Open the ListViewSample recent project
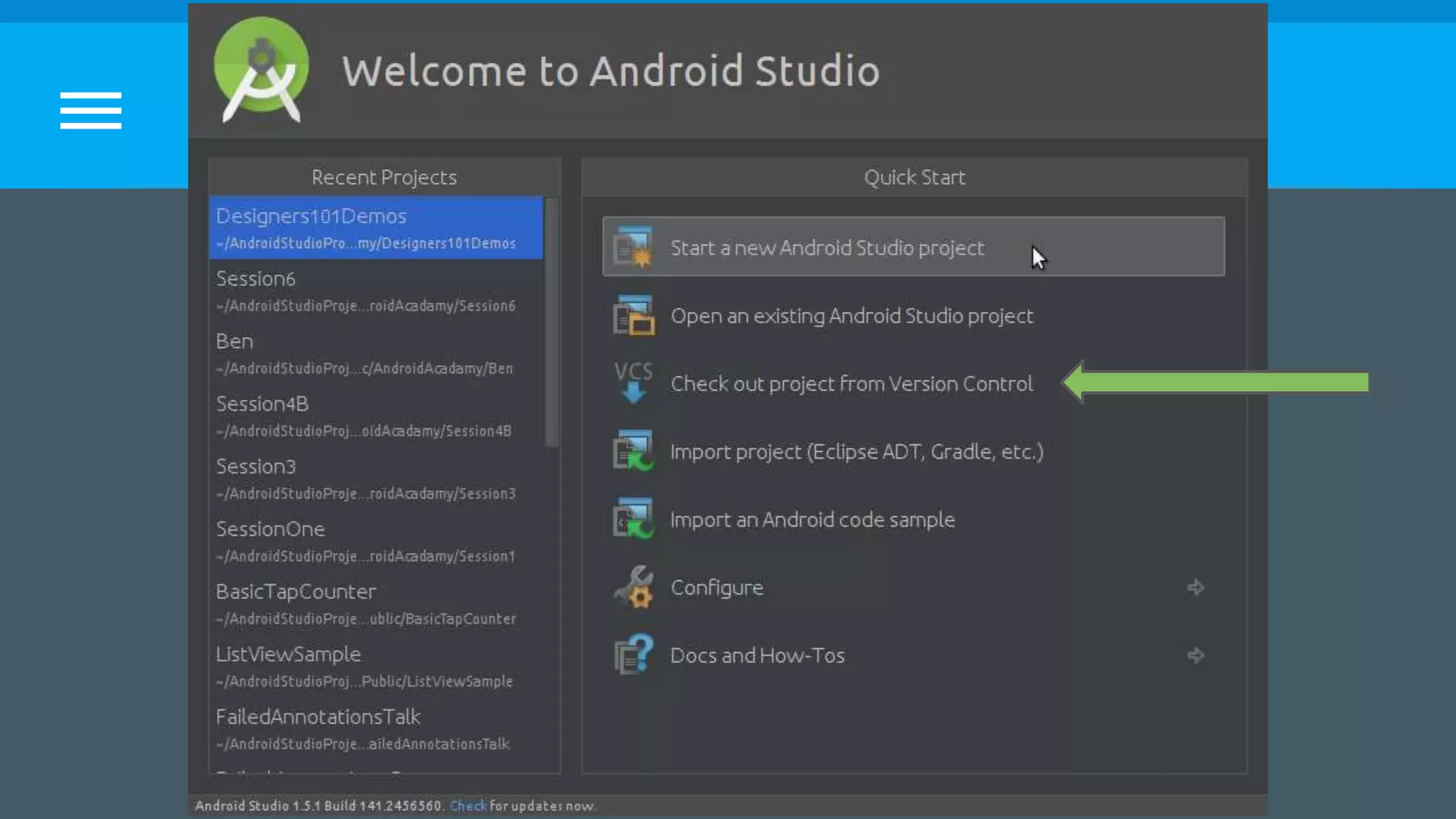The image size is (1456, 819). pyautogui.click(x=376, y=666)
